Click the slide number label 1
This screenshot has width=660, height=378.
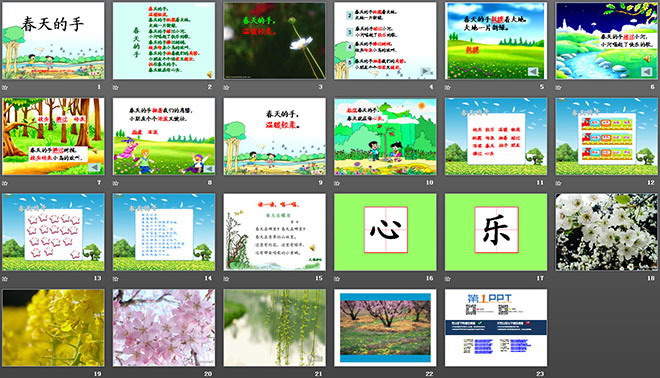[x=99, y=87]
